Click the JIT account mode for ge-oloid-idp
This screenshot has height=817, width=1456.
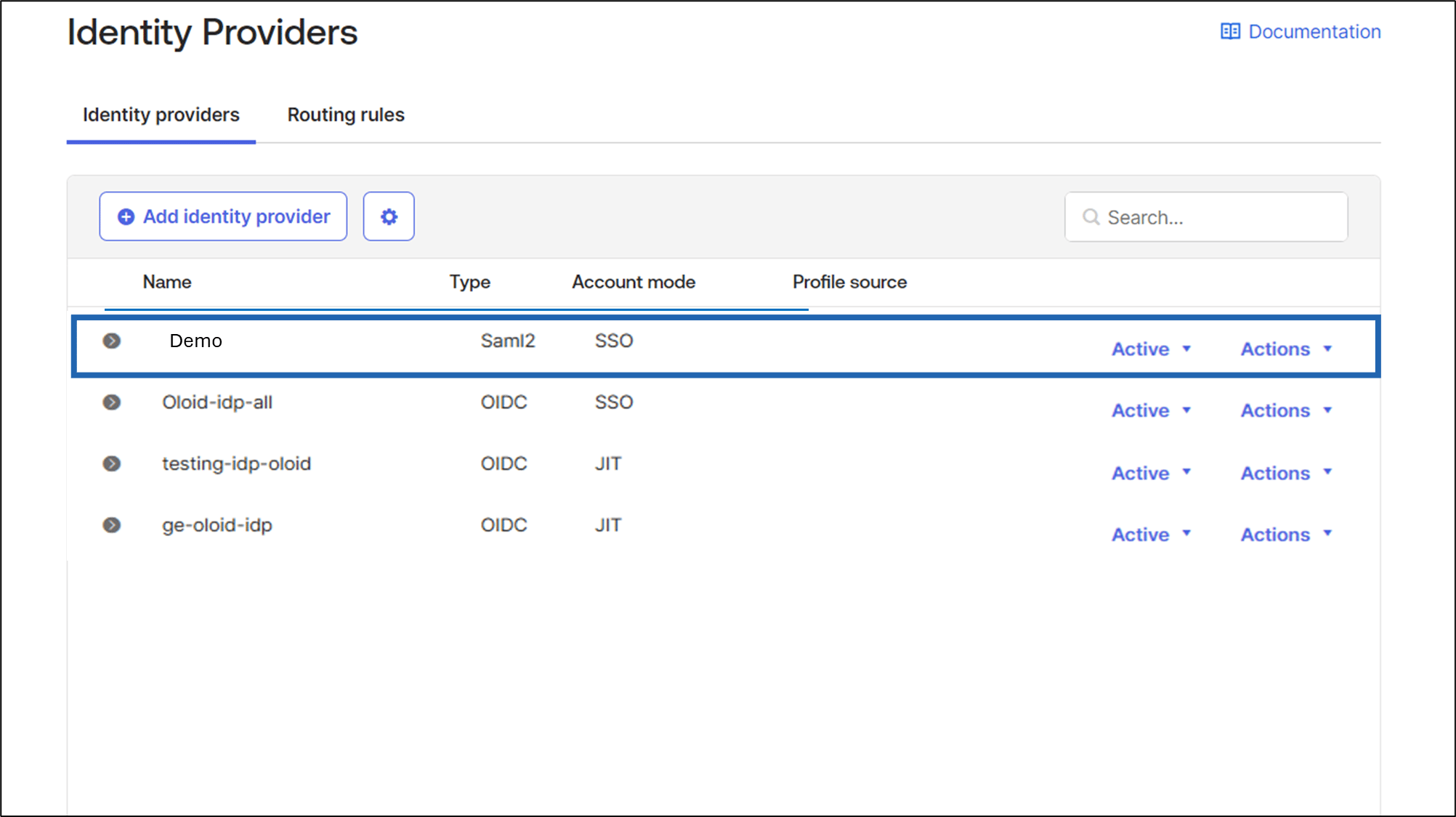(x=608, y=525)
